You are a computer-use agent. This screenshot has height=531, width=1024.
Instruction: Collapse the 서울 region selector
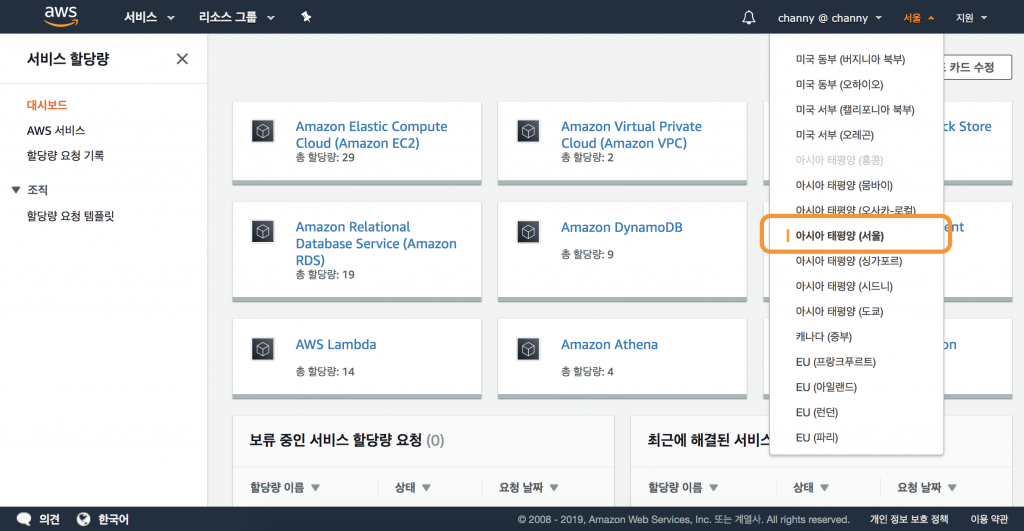pos(918,18)
